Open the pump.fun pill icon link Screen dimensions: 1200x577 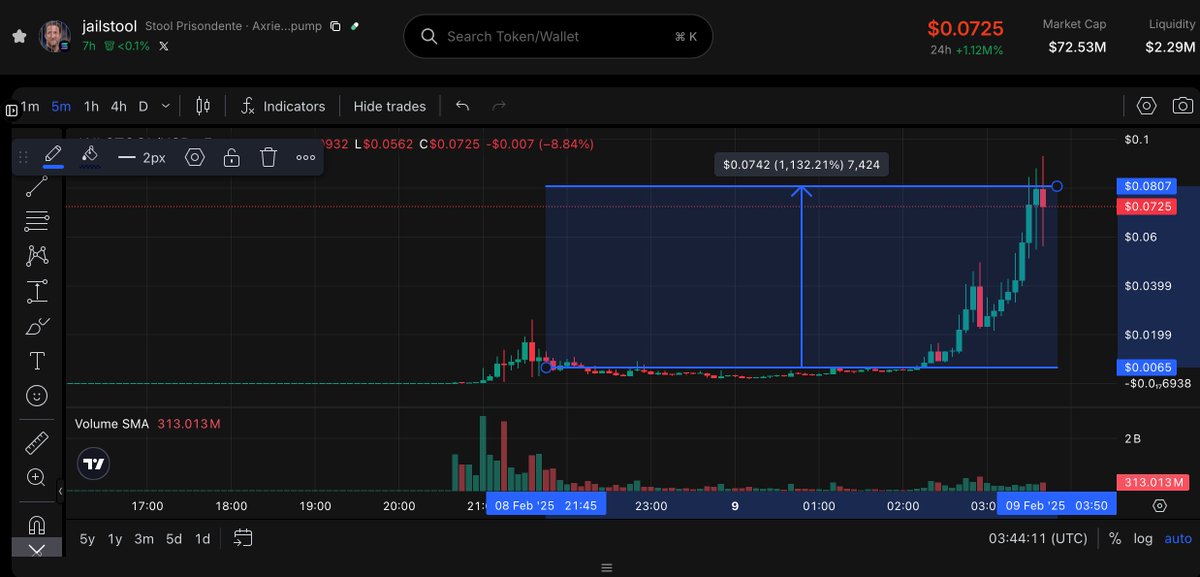[x=355, y=26]
